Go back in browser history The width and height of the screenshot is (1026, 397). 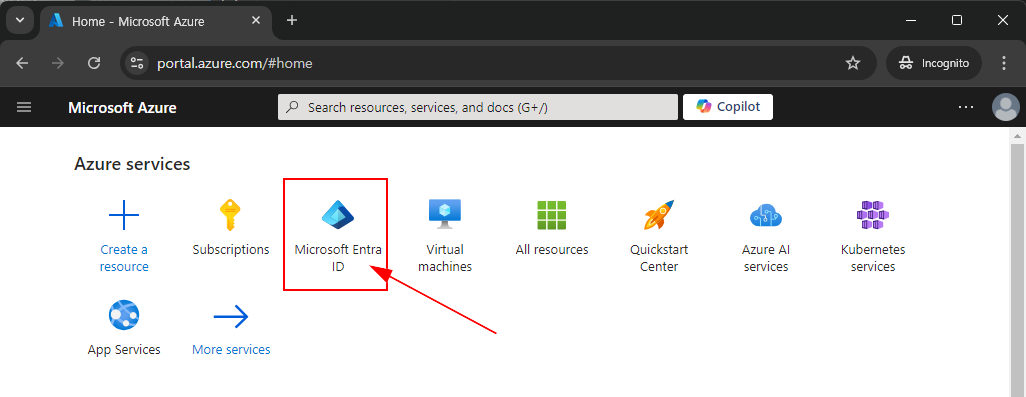point(22,63)
